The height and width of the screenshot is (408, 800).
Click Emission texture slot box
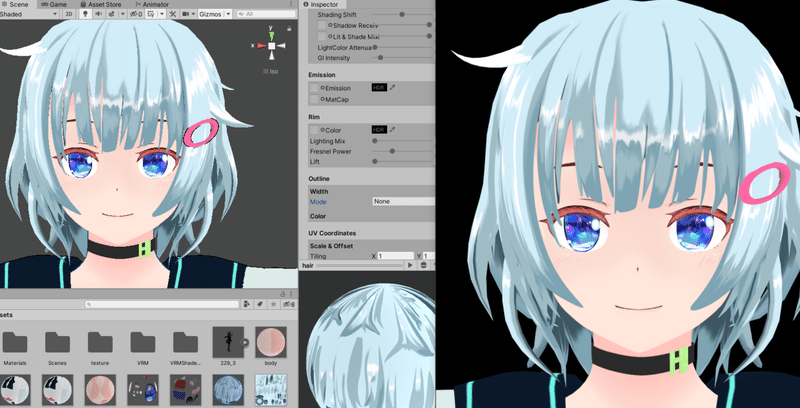coord(314,88)
